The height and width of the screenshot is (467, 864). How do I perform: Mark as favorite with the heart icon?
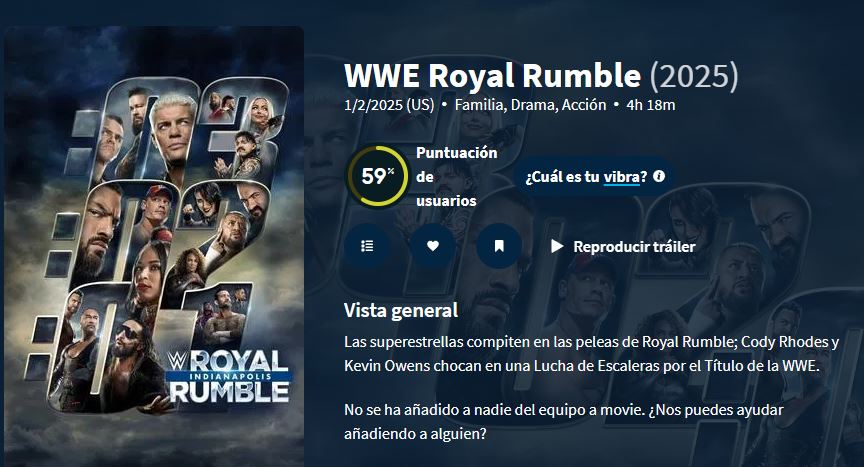click(x=433, y=246)
